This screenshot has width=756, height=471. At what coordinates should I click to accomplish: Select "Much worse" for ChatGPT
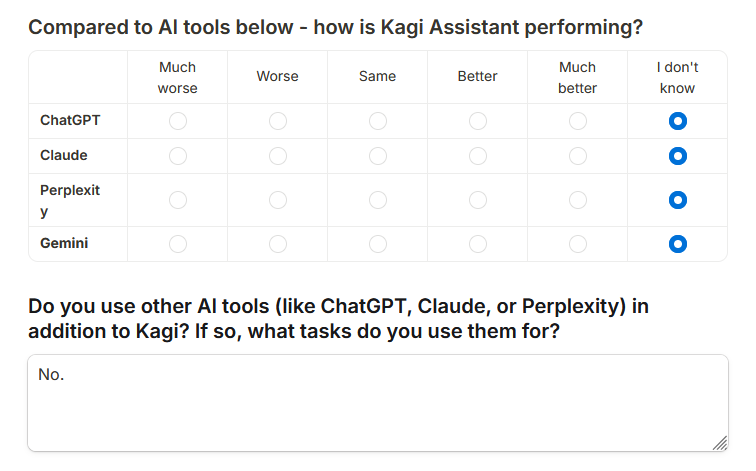pyautogui.click(x=178, y=121)
